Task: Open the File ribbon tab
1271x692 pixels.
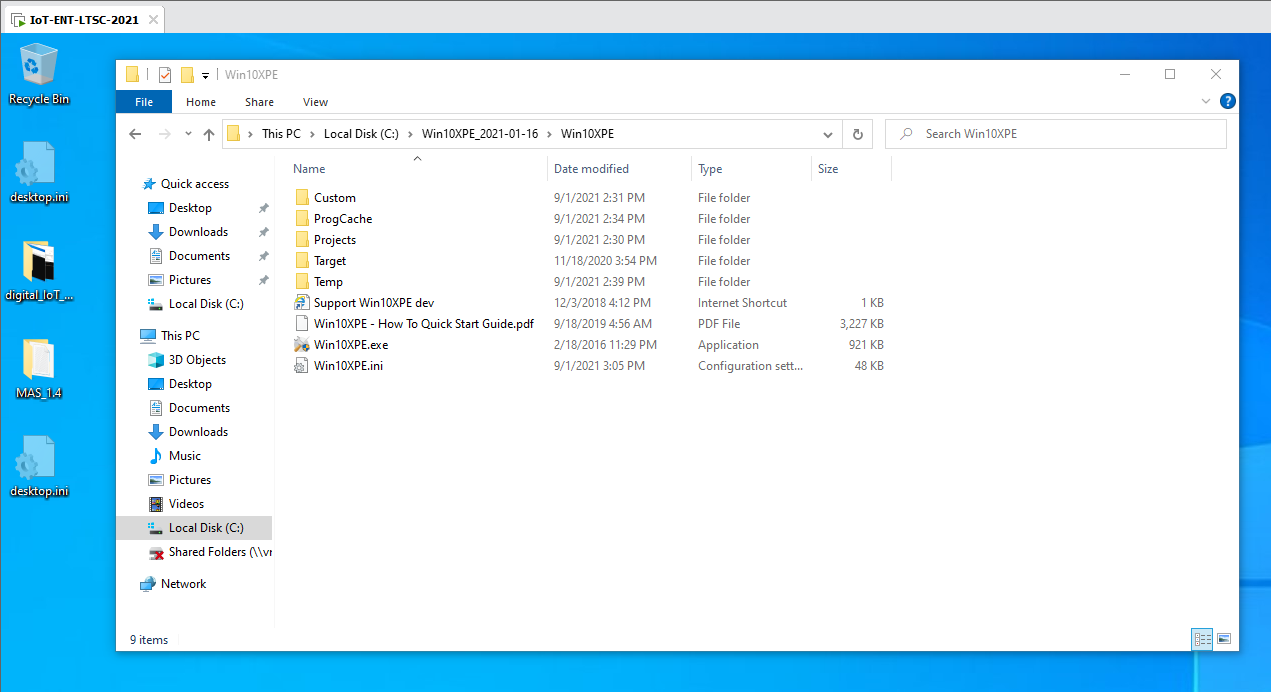Action: click(144, 102)
